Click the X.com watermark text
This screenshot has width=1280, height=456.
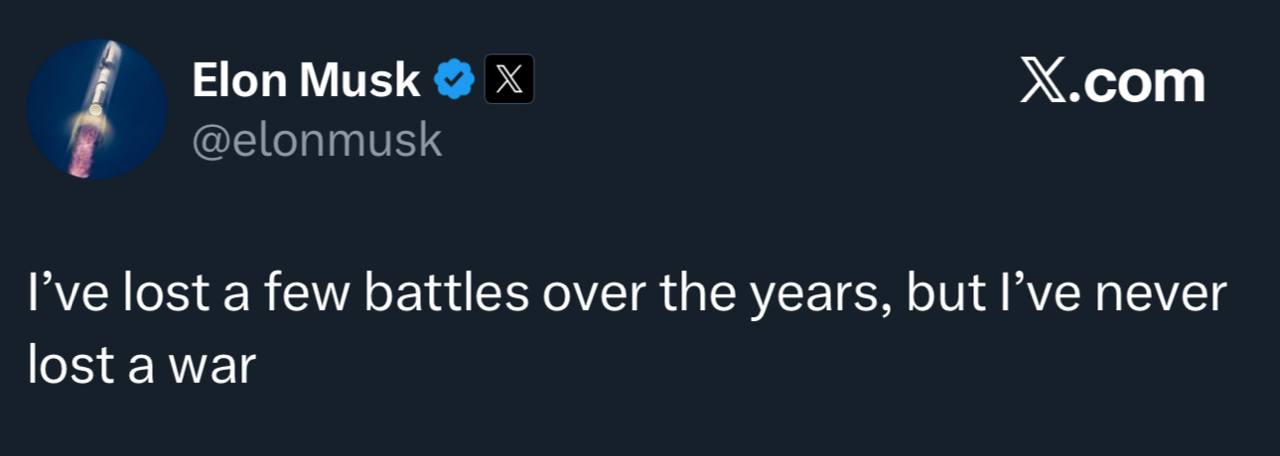pyautogui.click(x=1112, y=82)
